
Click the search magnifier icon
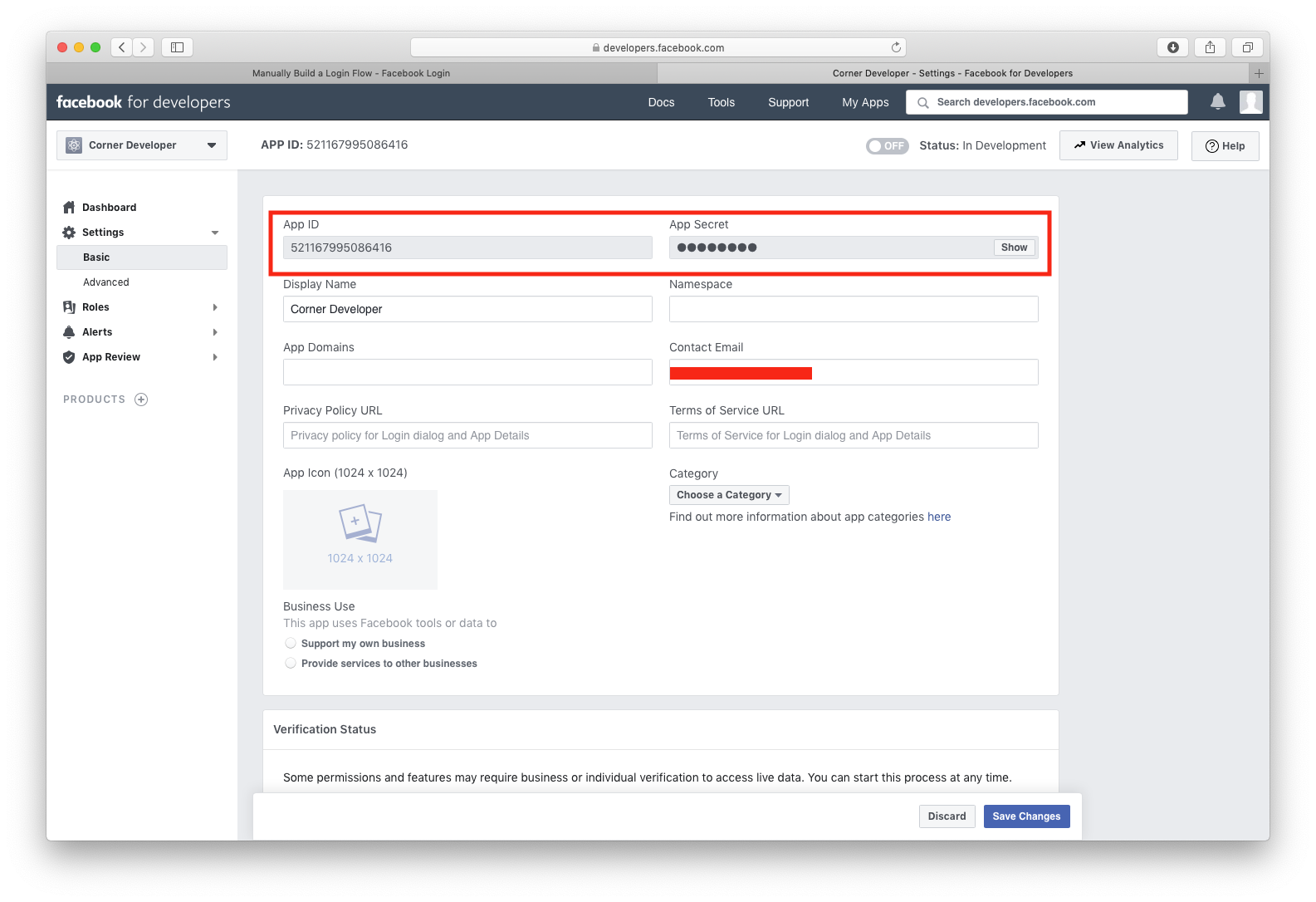(922, 102)
